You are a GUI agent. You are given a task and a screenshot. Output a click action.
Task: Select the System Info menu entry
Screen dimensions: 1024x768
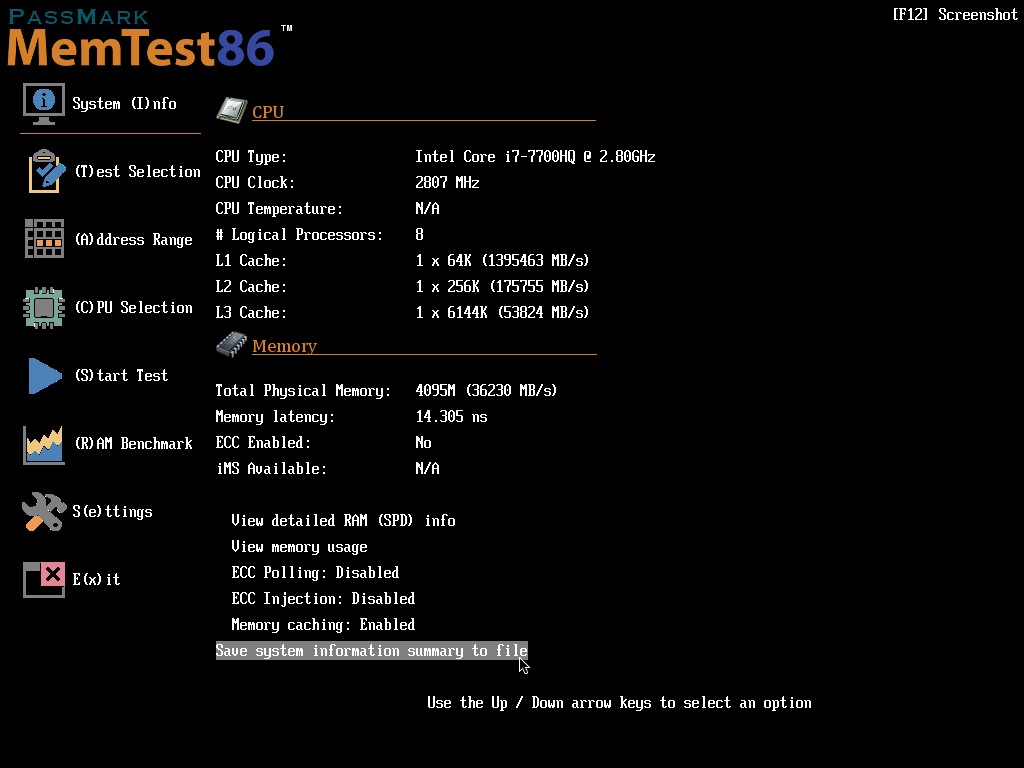127,102
